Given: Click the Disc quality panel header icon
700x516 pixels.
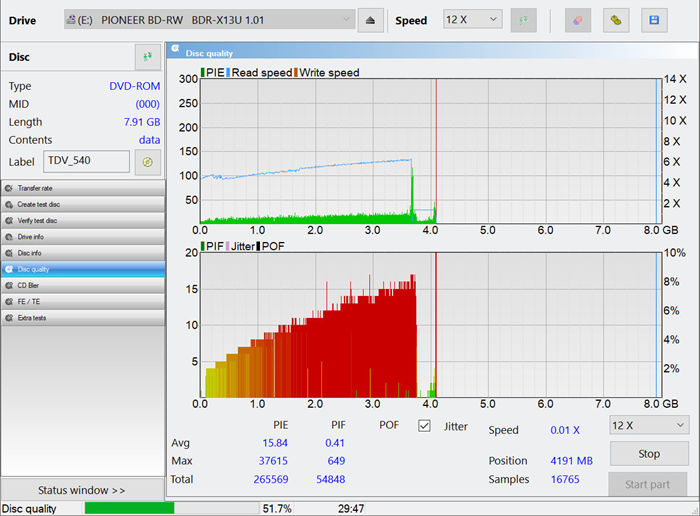Looking at the screenshot, I should [x=175, y=51].
